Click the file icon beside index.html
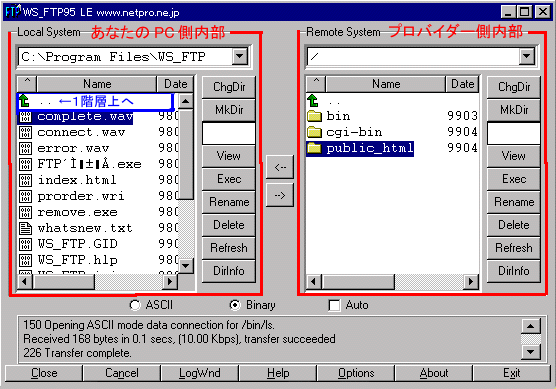556x389 pixels. (25, 180)
